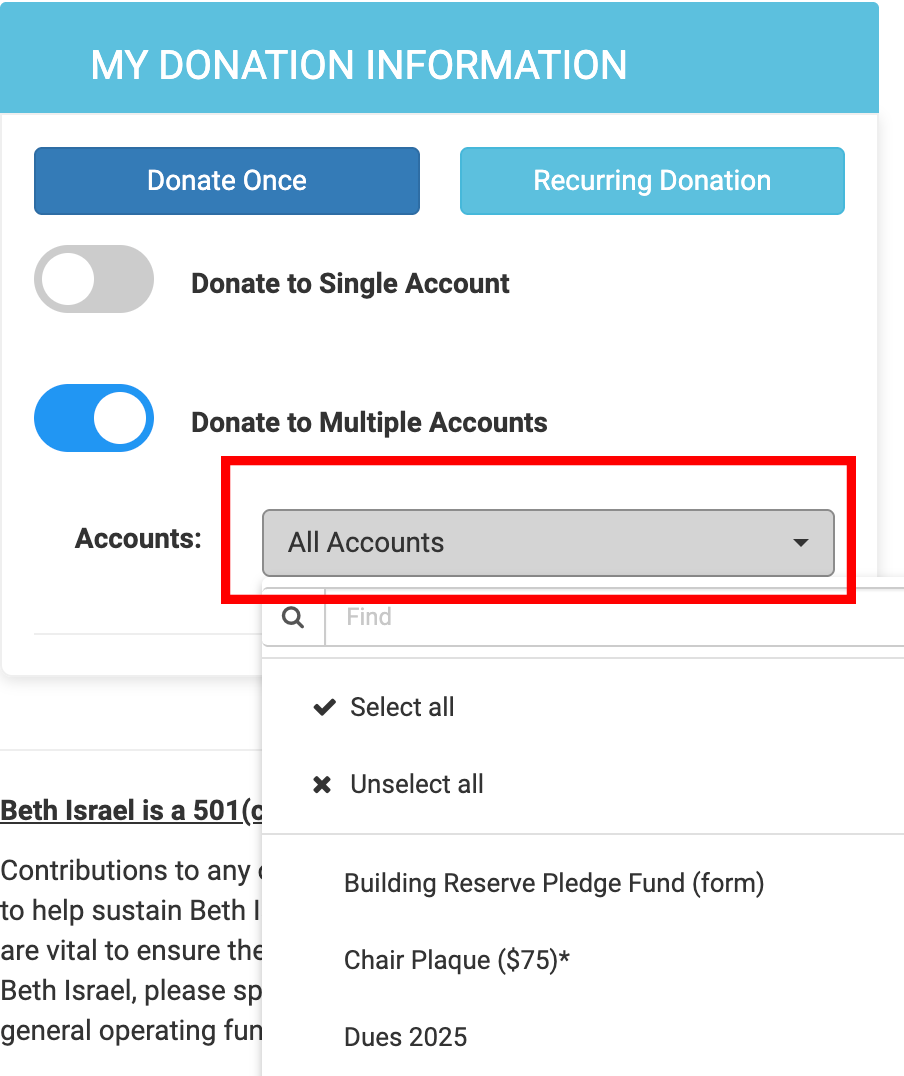Click the Select all option text
The width and height of the screenshot is (904, 1076).
pos(402,708)
